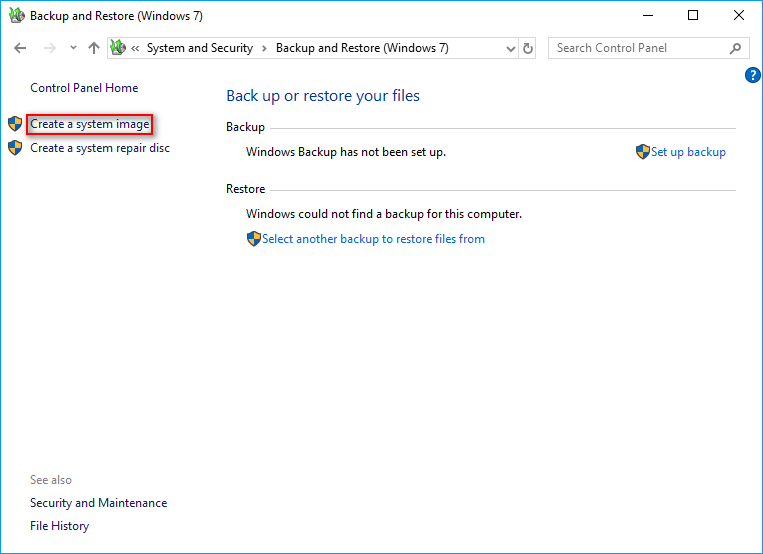763x554 pixels.
Task: Go to Control Panel Home
Action: click(x=84, y=88)
